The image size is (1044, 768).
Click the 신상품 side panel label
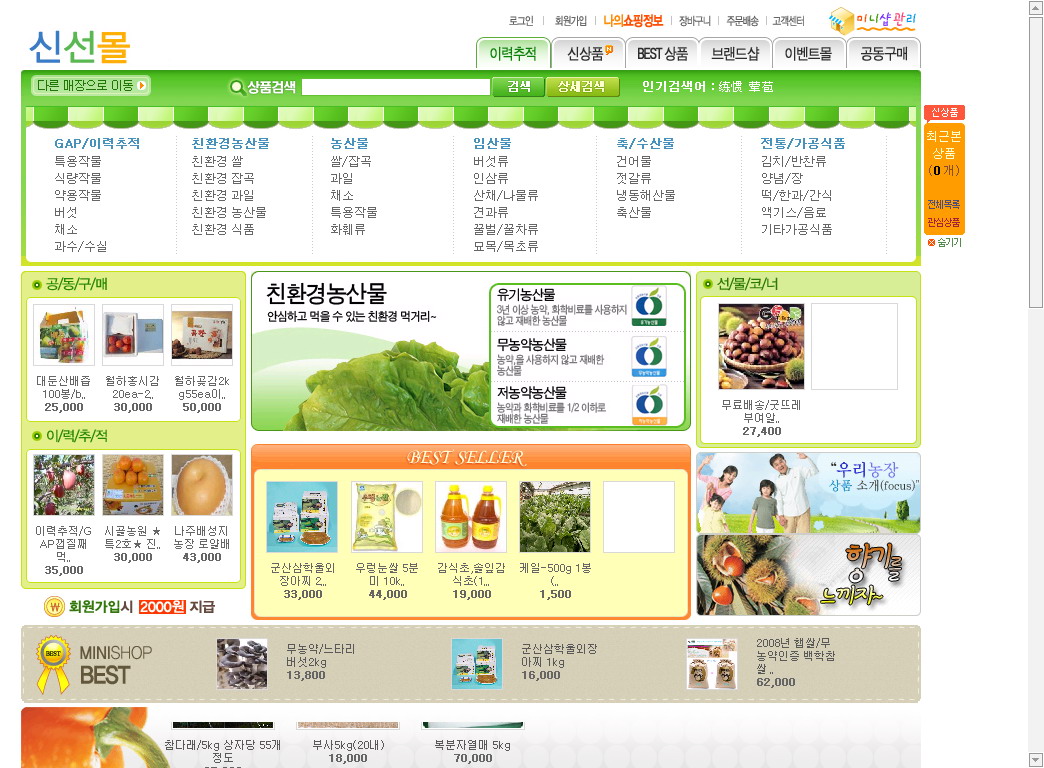click(x=944, y=113)
